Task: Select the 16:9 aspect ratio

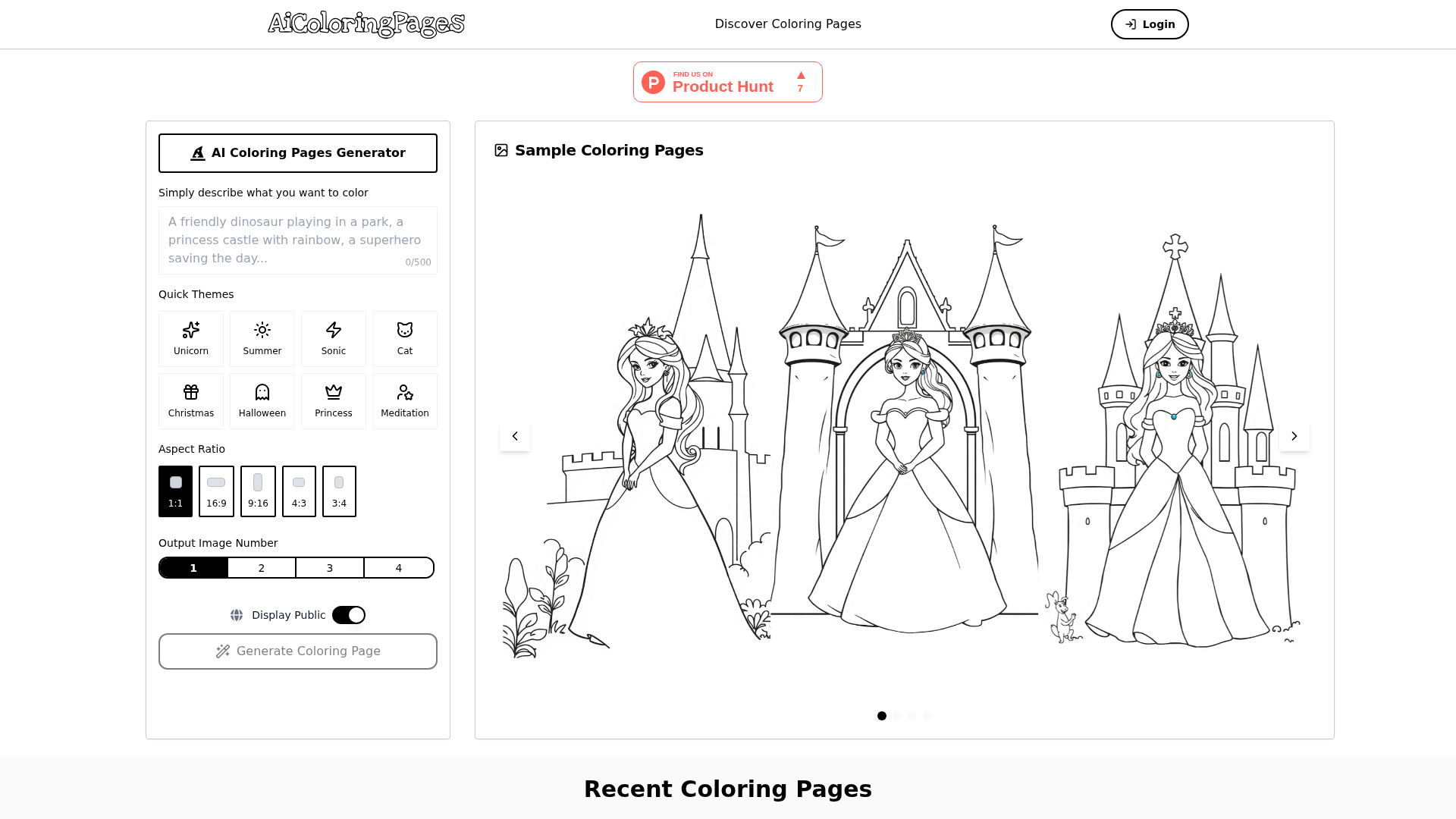Action: [x=216, y=491]
